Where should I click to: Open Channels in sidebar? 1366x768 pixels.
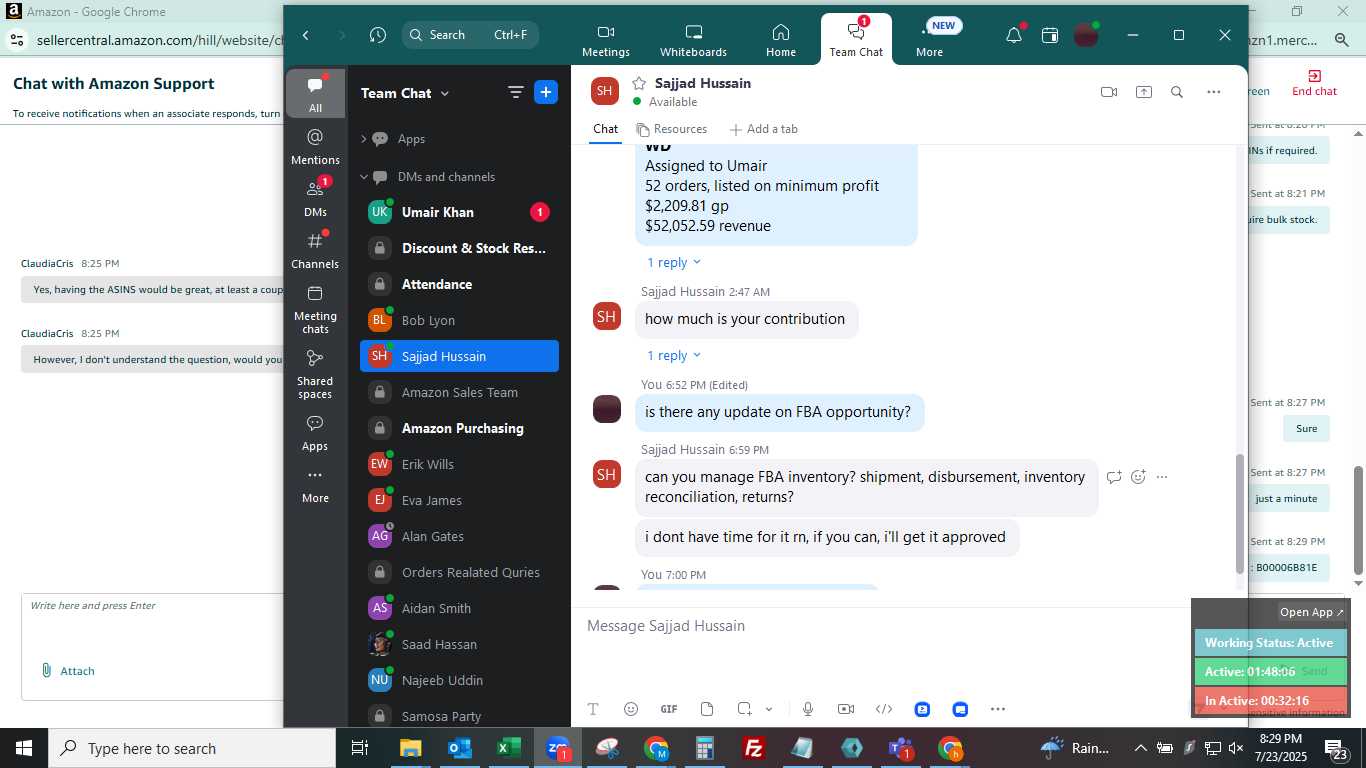[x=315, y=250]
